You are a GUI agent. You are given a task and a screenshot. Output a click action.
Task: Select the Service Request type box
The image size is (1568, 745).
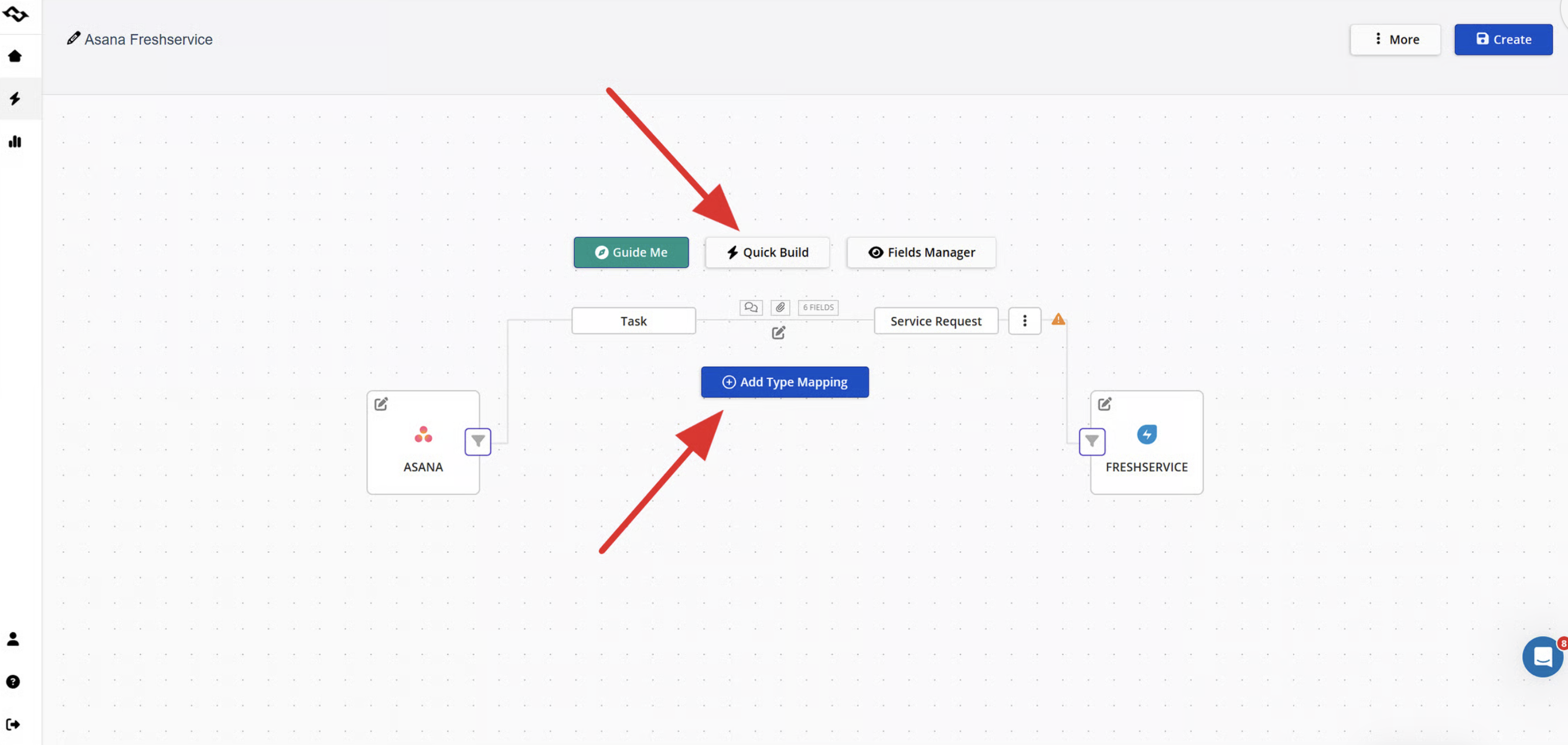click(936, 321)
